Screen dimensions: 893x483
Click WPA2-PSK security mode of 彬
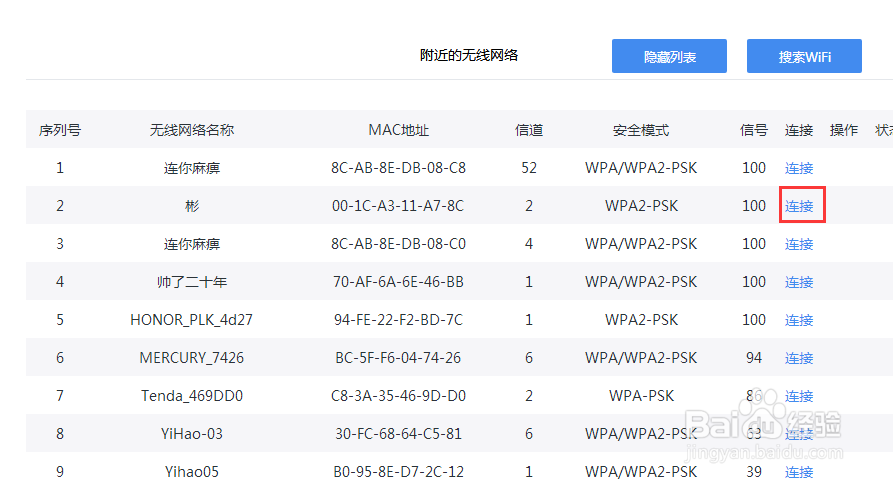tap(641, 206)
